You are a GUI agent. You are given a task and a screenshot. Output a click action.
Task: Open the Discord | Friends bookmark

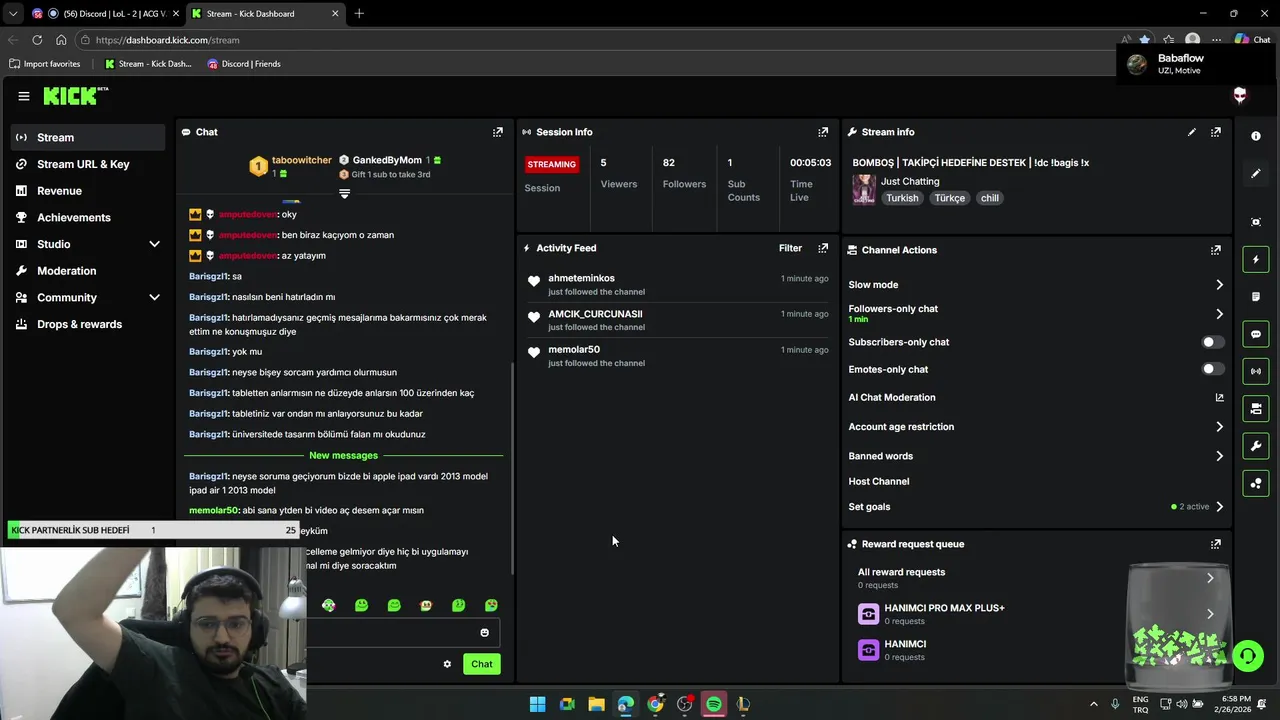244,64
